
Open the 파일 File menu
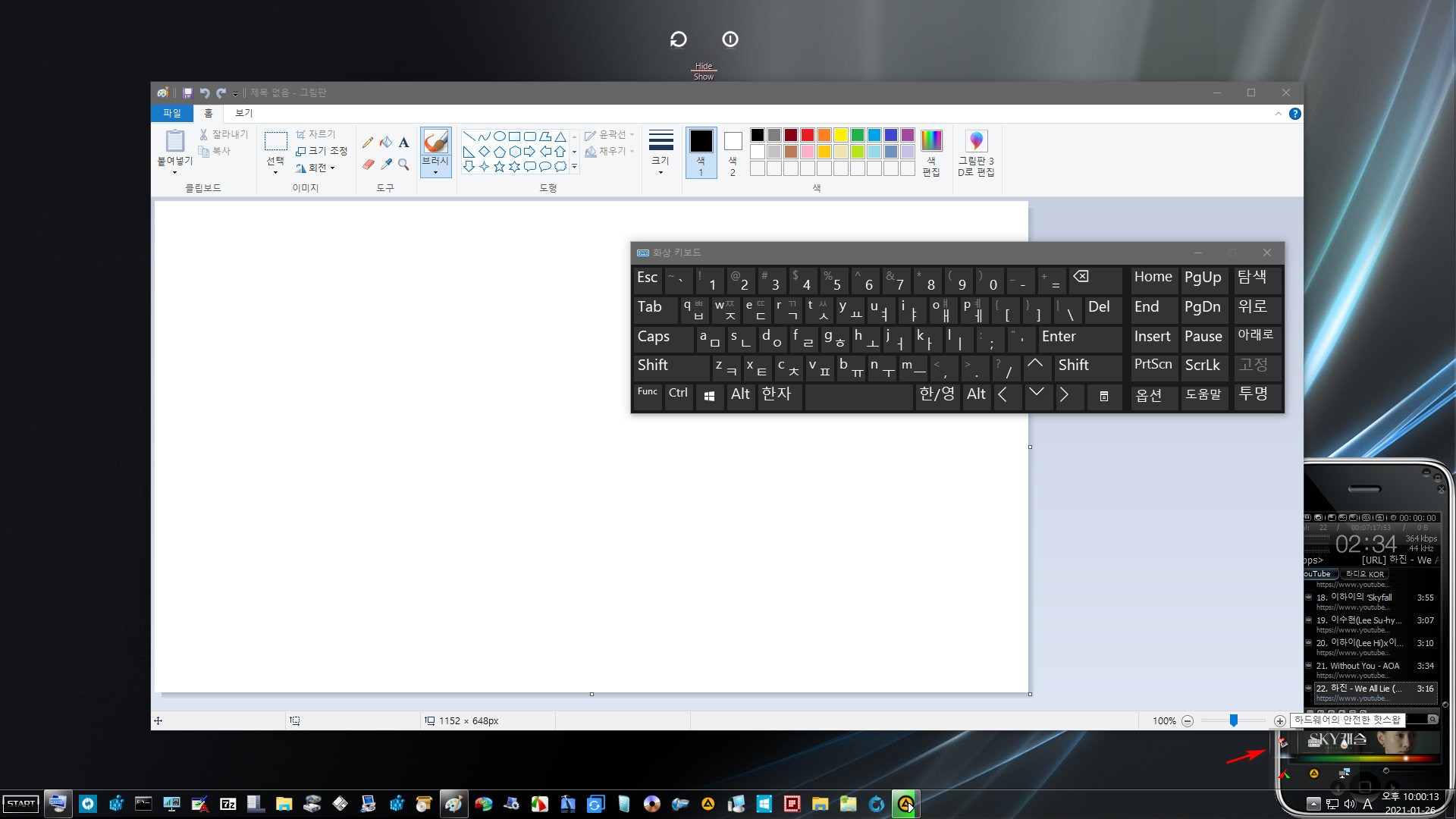click(x=172, y=113)
